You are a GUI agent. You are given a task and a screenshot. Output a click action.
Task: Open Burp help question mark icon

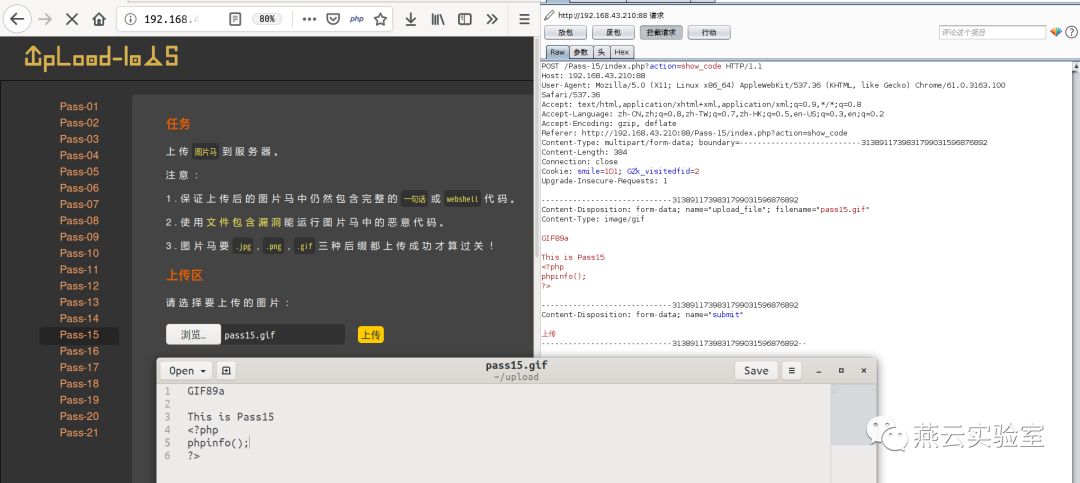click(x=1071, y=32)
